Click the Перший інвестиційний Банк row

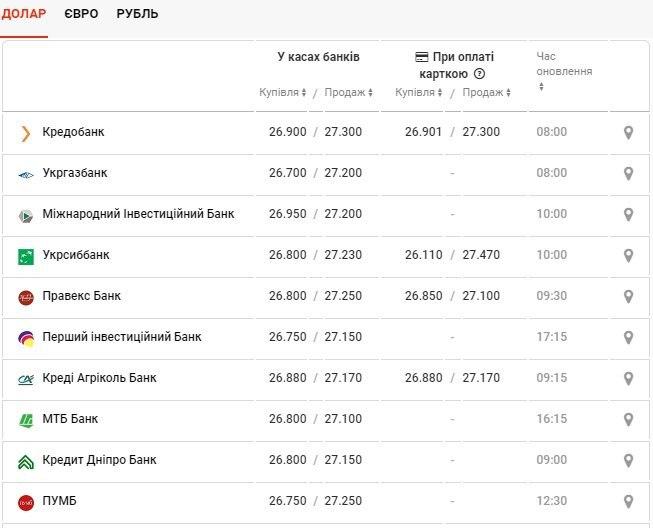click(121, 337)
